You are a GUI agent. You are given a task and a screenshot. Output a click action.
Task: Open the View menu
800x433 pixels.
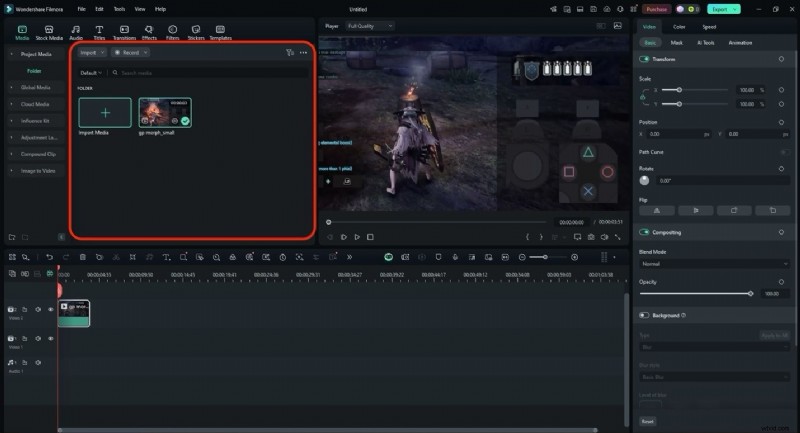pos(140,9)
